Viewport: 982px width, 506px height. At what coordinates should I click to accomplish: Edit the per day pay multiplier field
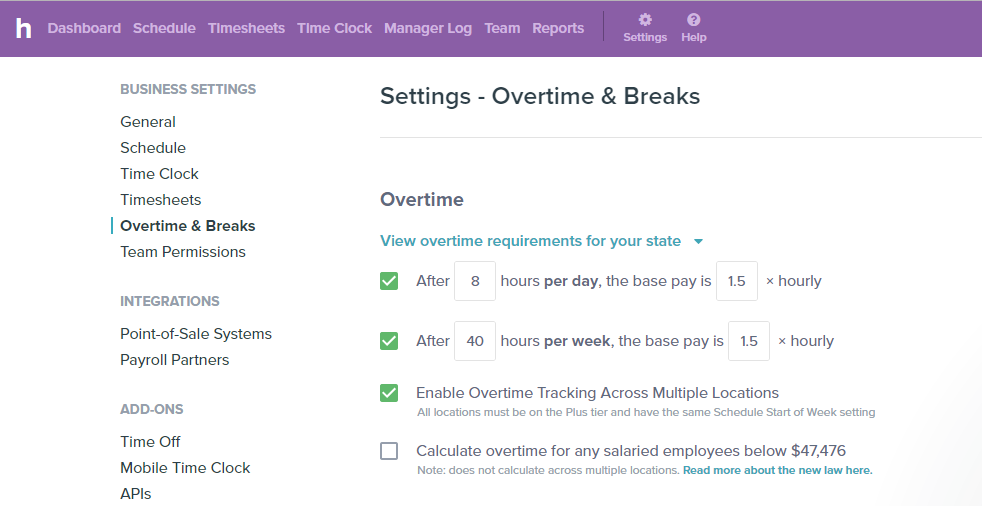pos(736,281)
